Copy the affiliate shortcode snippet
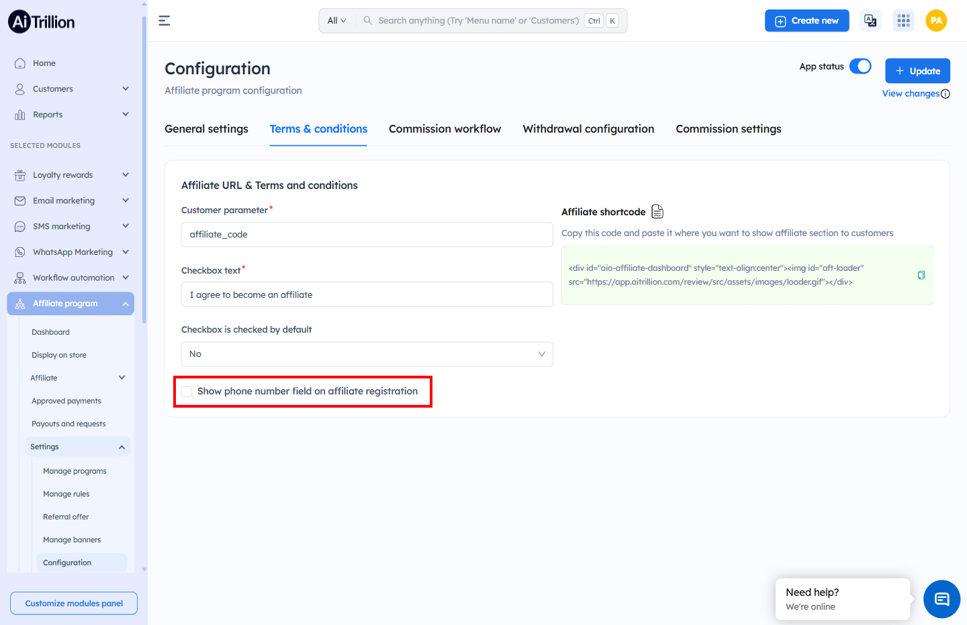Screen dimensions: 967x625 click(921, 275)
